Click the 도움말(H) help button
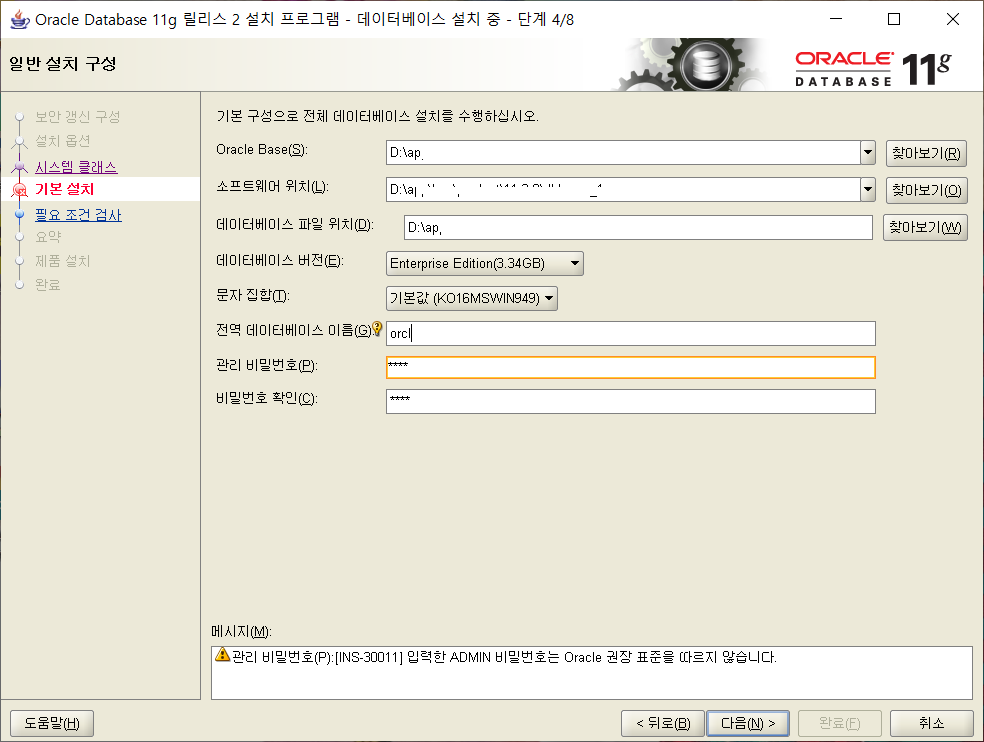This screenshot has height=742, width=984. 52,723
